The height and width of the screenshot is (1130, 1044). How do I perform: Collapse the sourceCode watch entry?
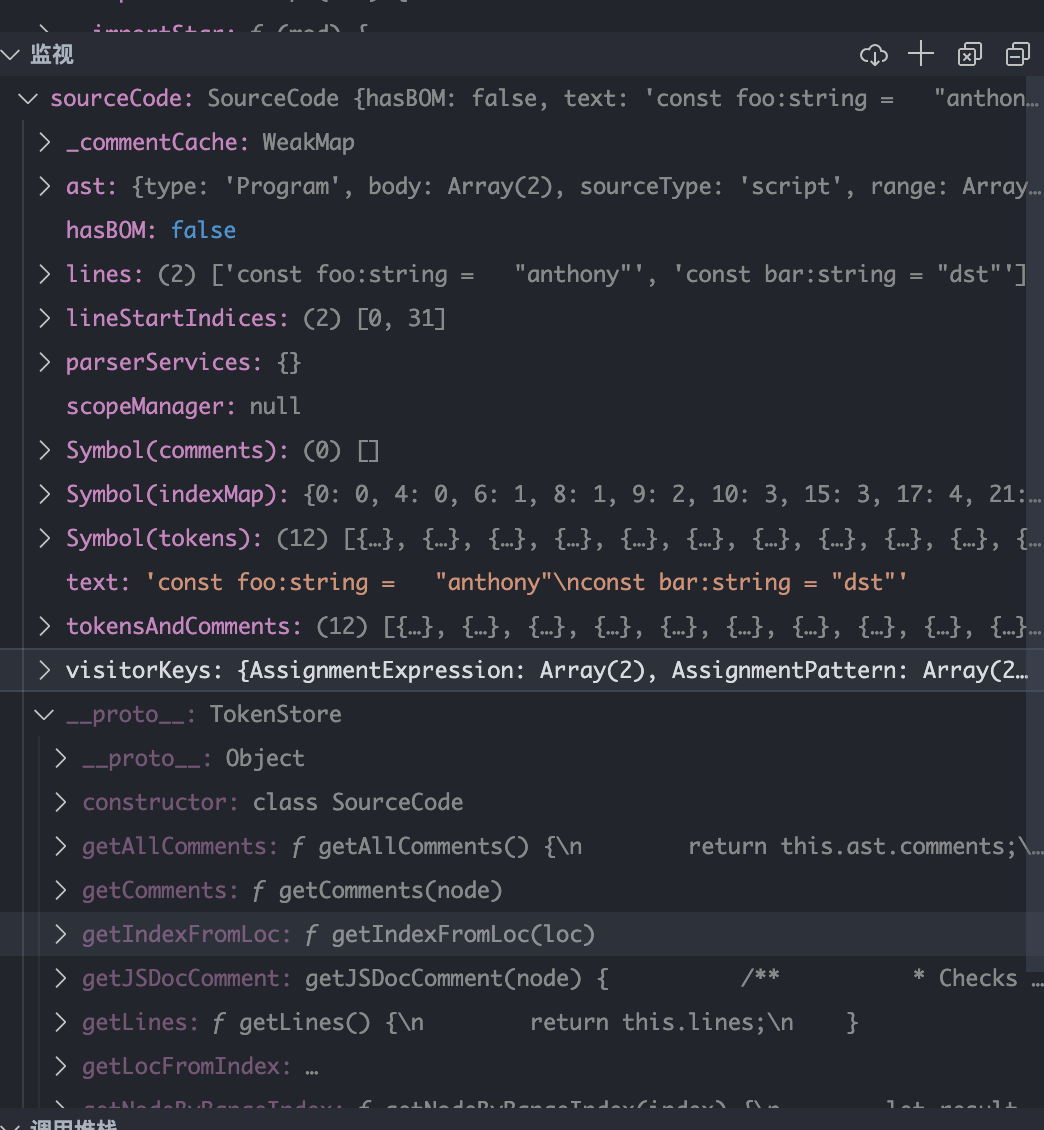(30, 98)
